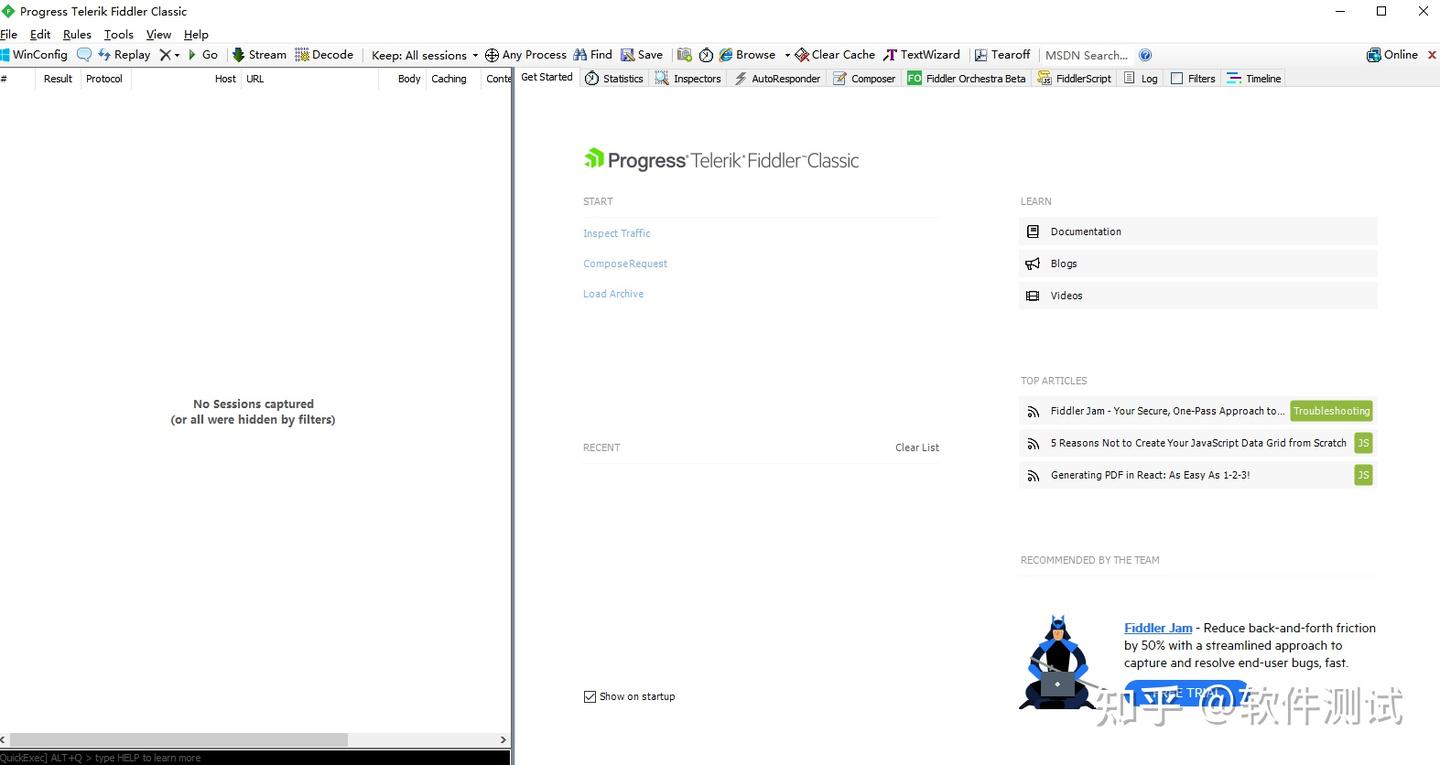
Task: Switch to the FiddlerScript tab
Action: tap(1075, 78)
